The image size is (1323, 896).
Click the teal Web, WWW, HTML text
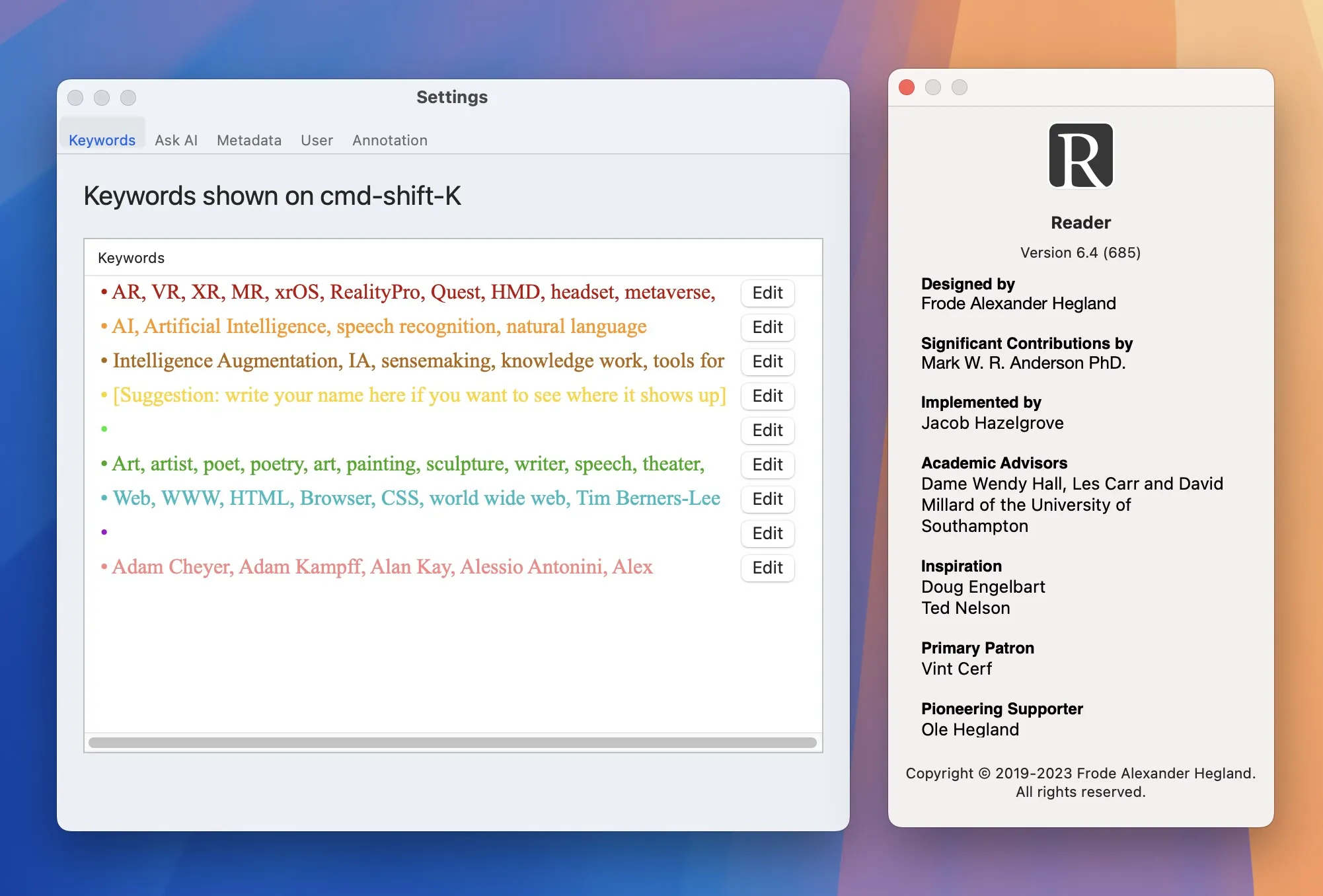(x=416, y=498)
